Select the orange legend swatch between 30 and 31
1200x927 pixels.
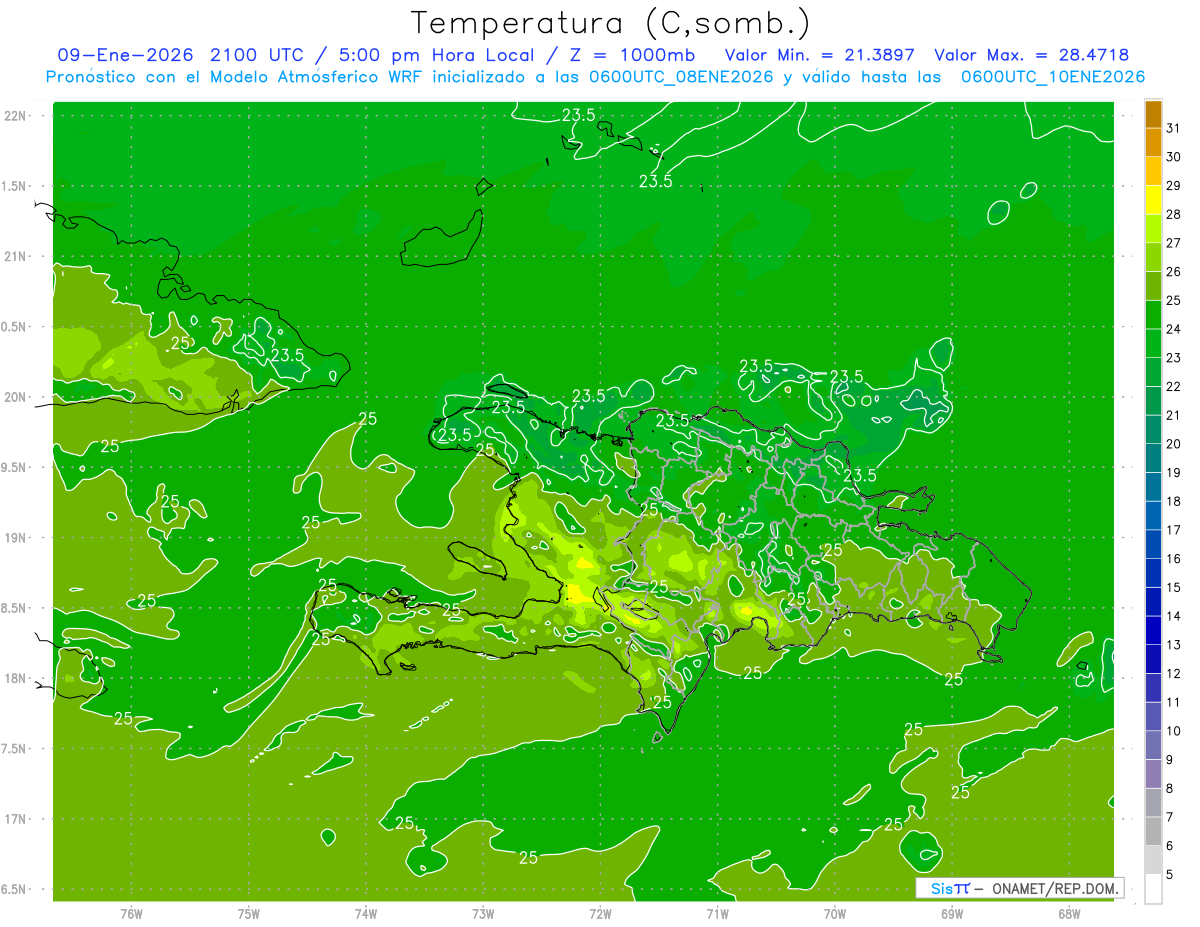click(x=1153, y=143)
